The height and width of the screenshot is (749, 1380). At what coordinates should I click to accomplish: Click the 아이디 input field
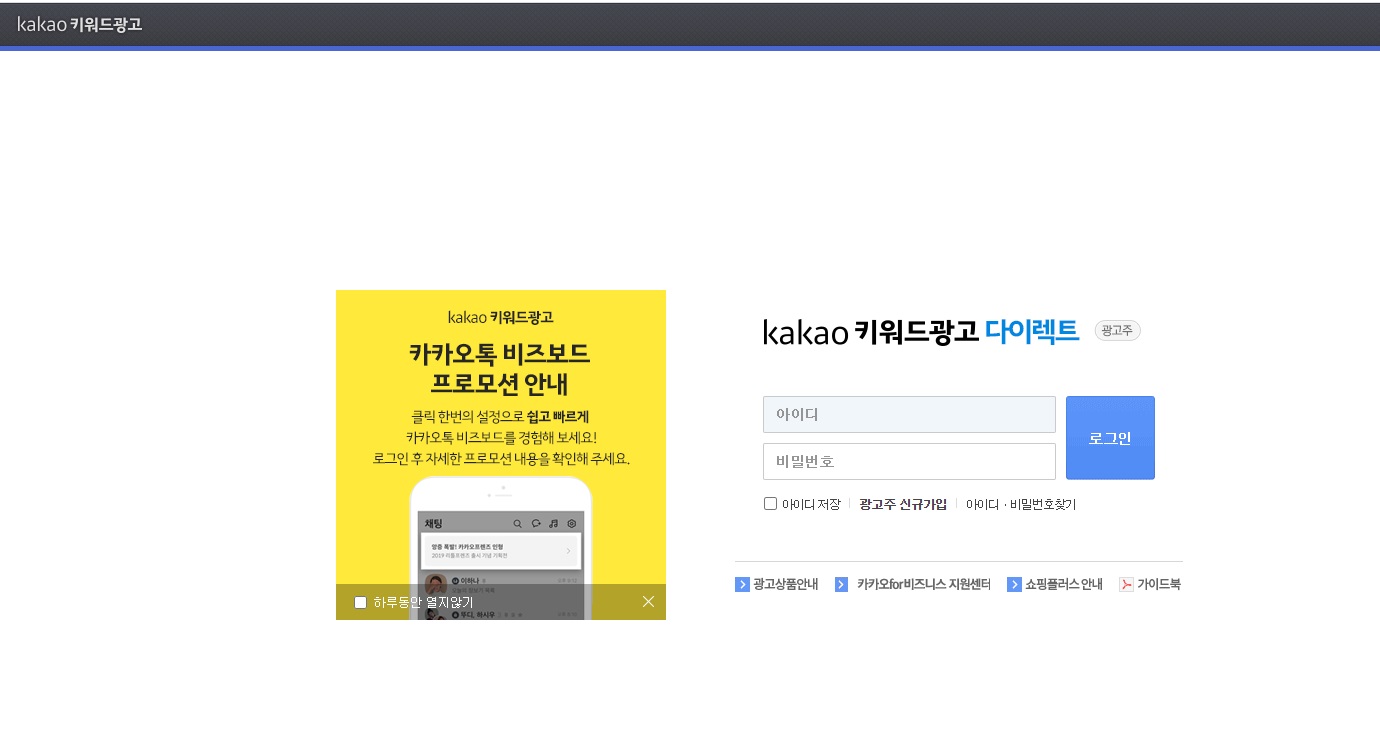[x=909, y=414]
